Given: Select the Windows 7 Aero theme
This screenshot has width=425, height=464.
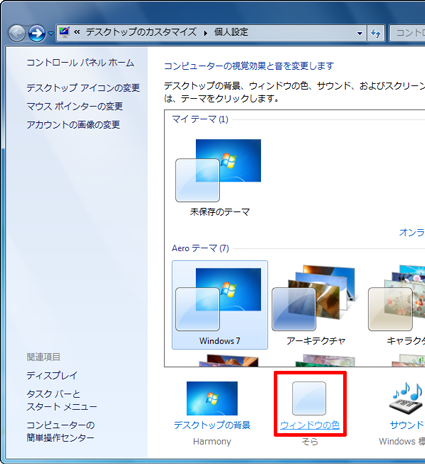Looking at the screenshot, I should (220, 305).
